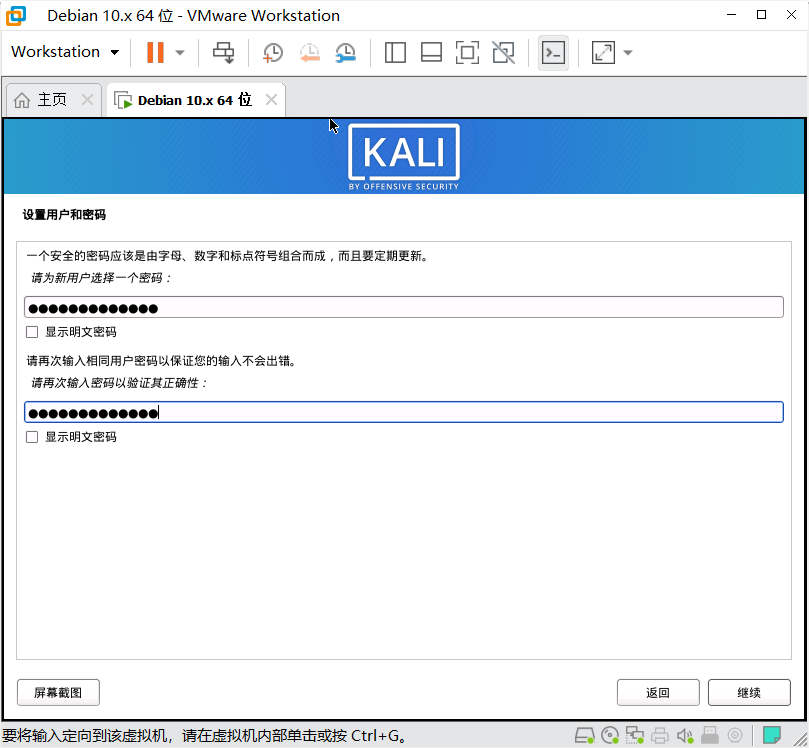Click the KALI logo banner
809x748 pixels.
404,157
